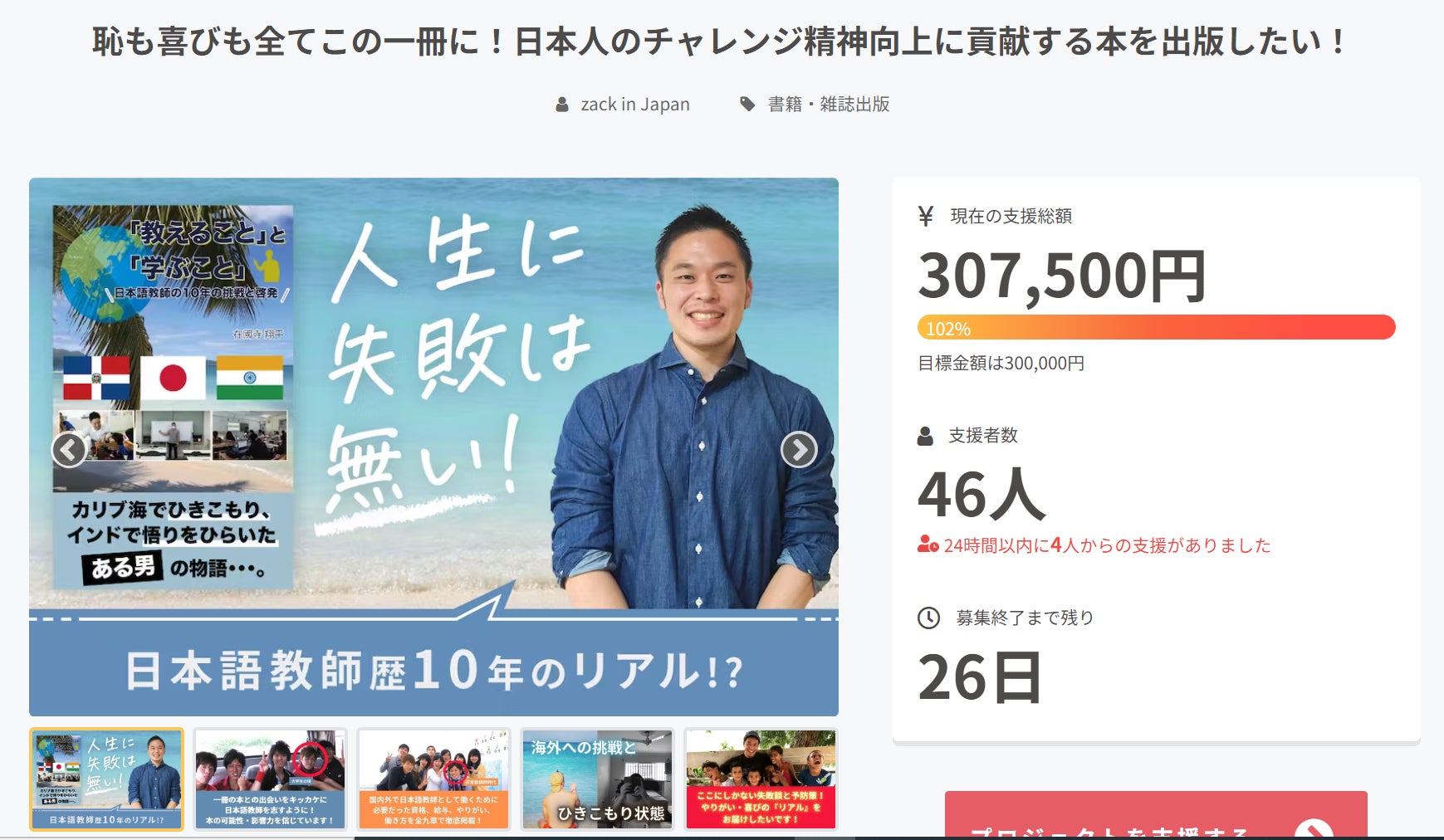Click the project title heading text
The image size is (1444, 840).
[x=719, y=42]
